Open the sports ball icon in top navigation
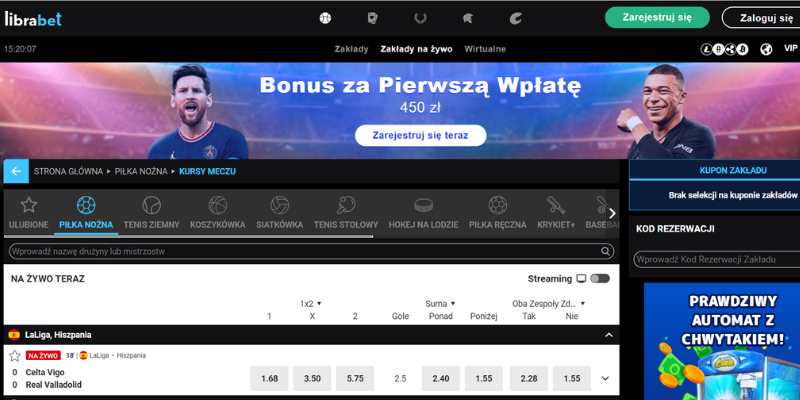 (x=325, y=18)
